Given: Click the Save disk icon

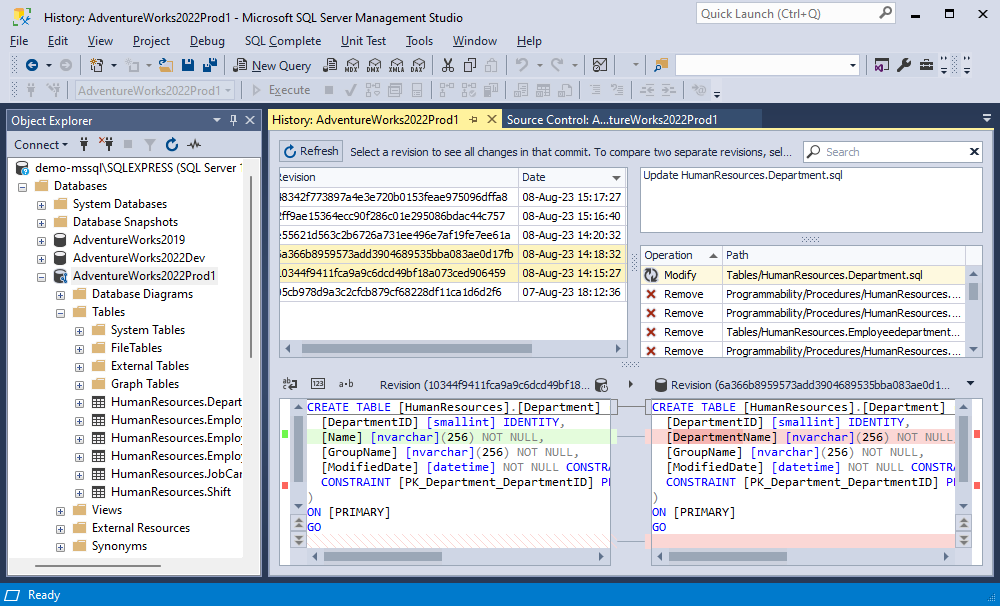Looking at the screenshot, I should pos(188,65).
